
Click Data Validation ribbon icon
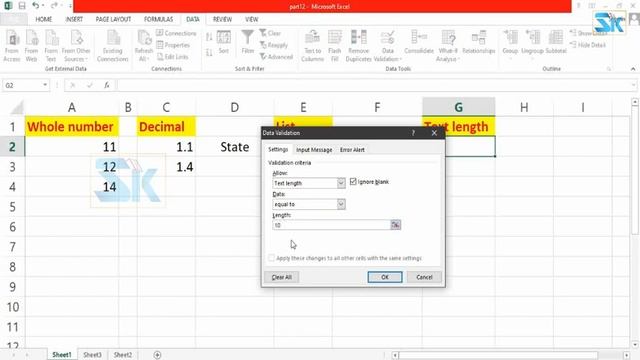coord(387,46)
